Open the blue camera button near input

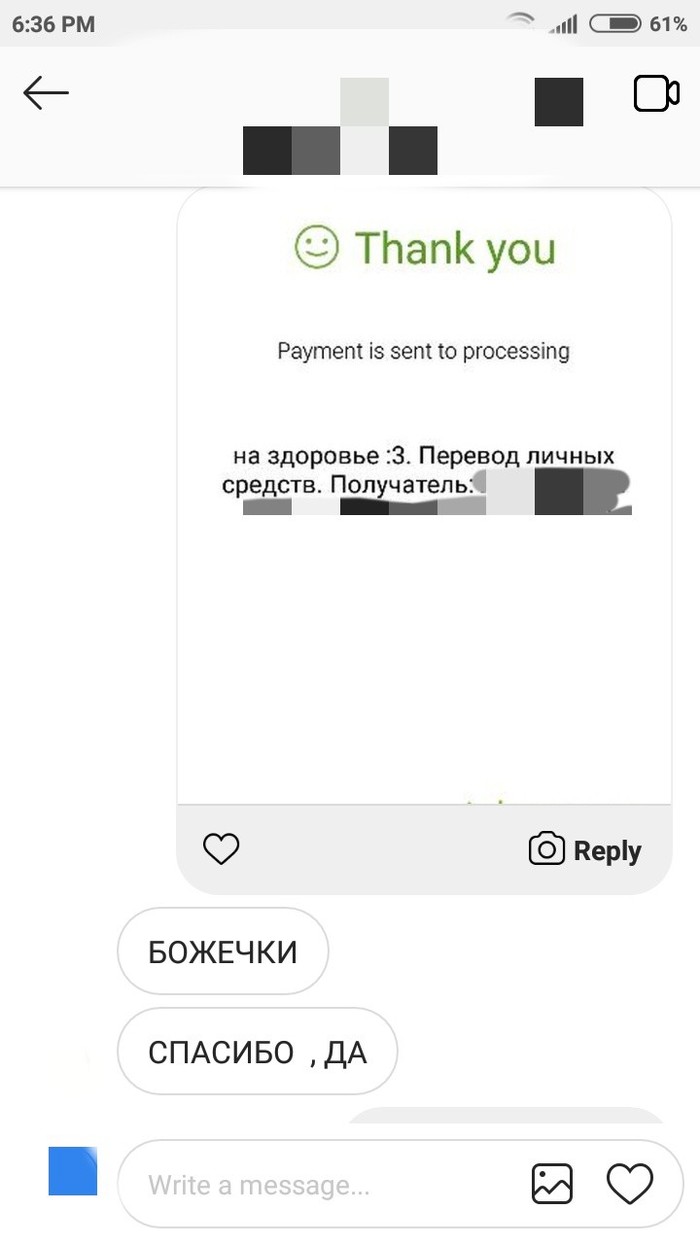(73, 1171)
